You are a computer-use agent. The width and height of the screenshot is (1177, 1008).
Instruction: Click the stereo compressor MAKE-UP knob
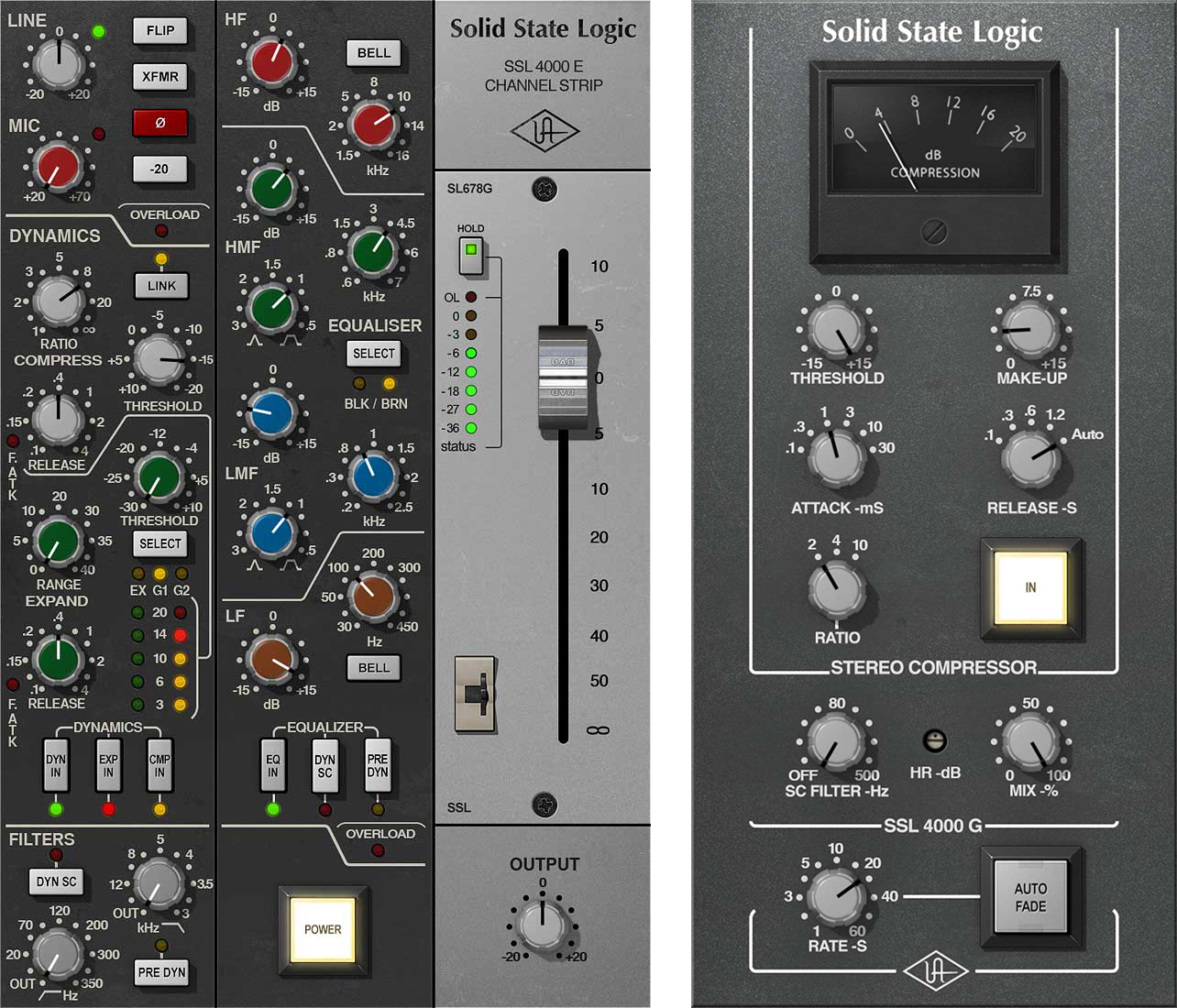click(x=1029, y=330)
